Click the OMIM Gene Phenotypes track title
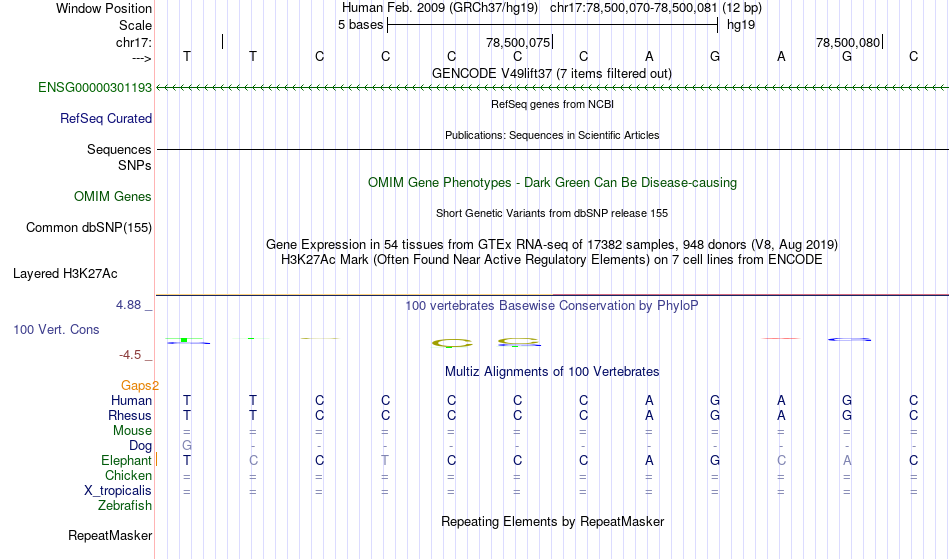Viewport: 950px width, 559px height. coord(552,182)
